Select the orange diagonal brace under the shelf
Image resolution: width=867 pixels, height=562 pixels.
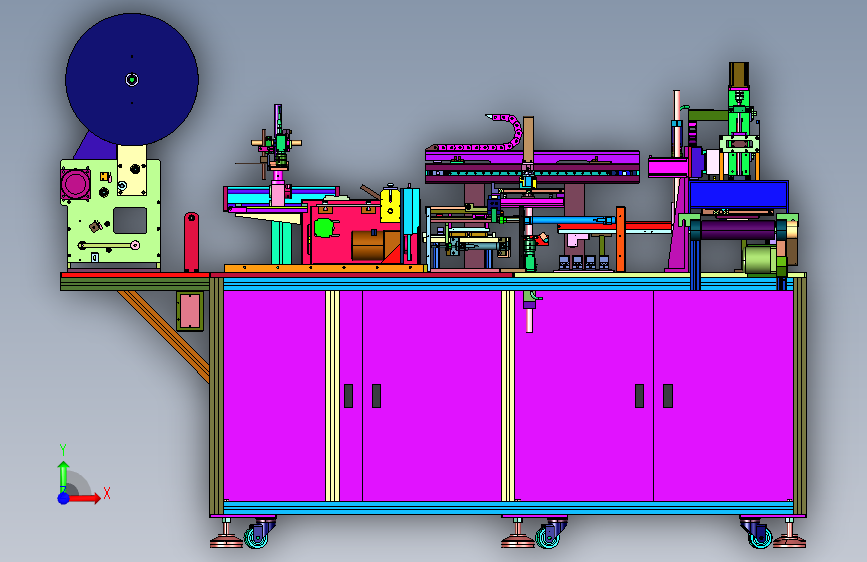pyautogui.click(x=164, y=336)
